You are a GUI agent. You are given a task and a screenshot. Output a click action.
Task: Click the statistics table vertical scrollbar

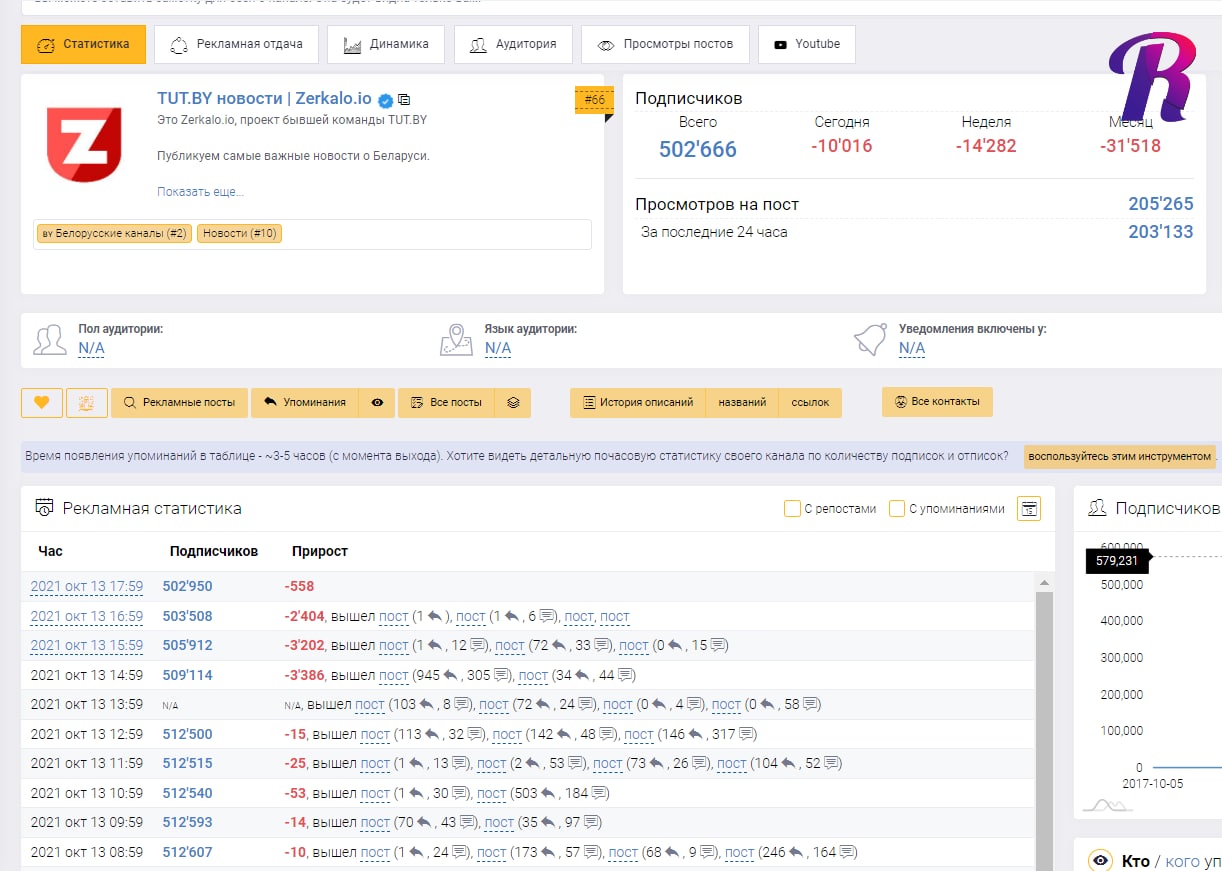[x=1044, y=731]
